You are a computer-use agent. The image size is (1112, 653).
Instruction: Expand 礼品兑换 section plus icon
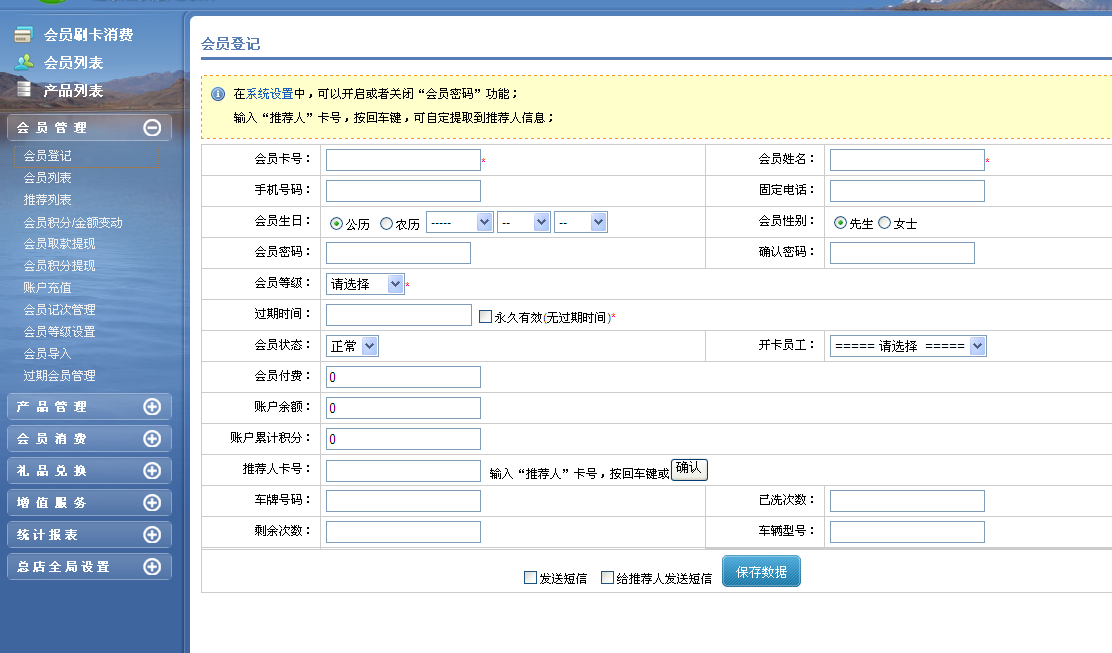[152, 470]
